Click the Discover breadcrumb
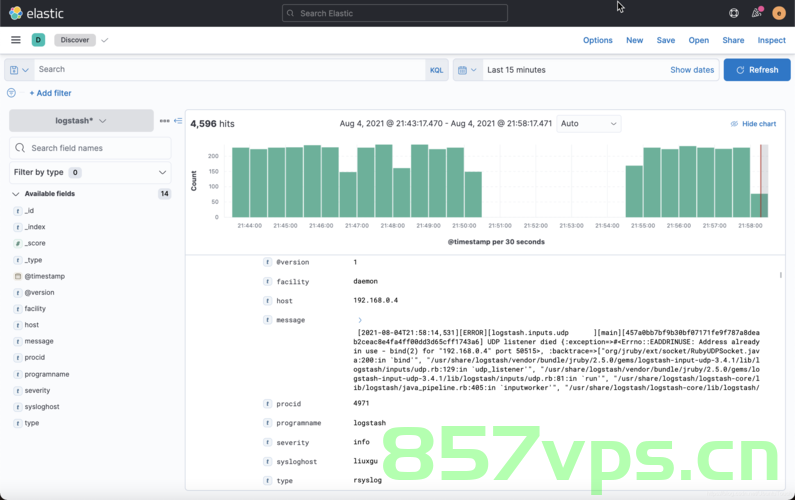The width and height of the screenshot is (795, 500). click(75, 40)
